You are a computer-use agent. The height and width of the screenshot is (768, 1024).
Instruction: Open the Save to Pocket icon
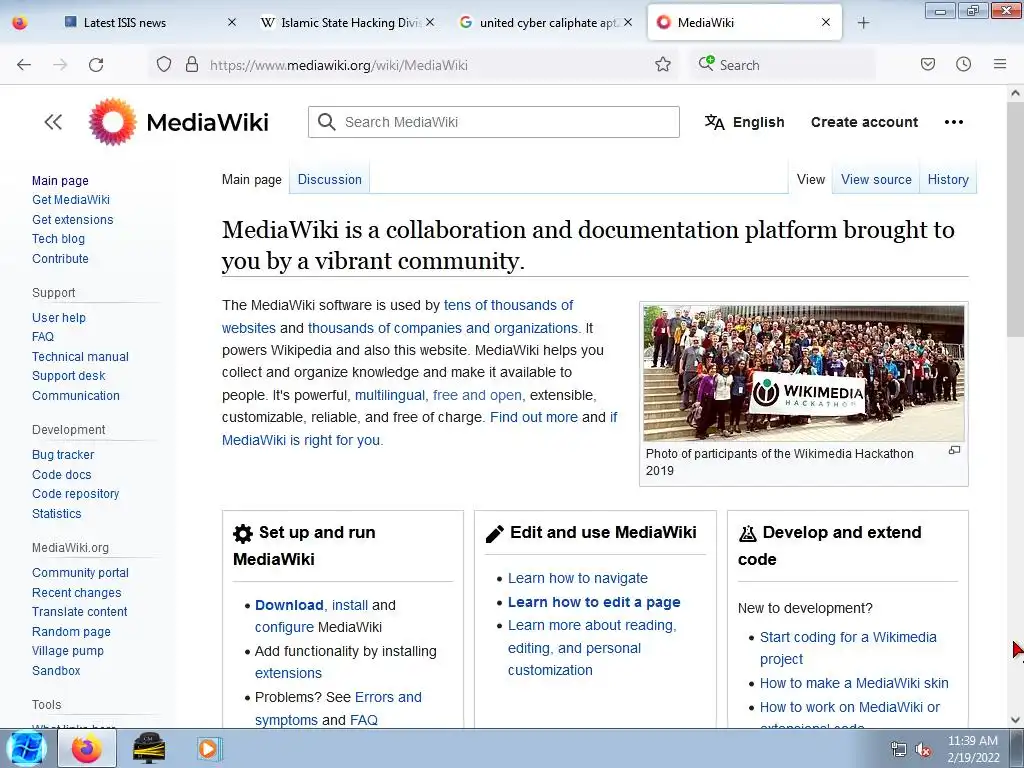tap(928, 64)
